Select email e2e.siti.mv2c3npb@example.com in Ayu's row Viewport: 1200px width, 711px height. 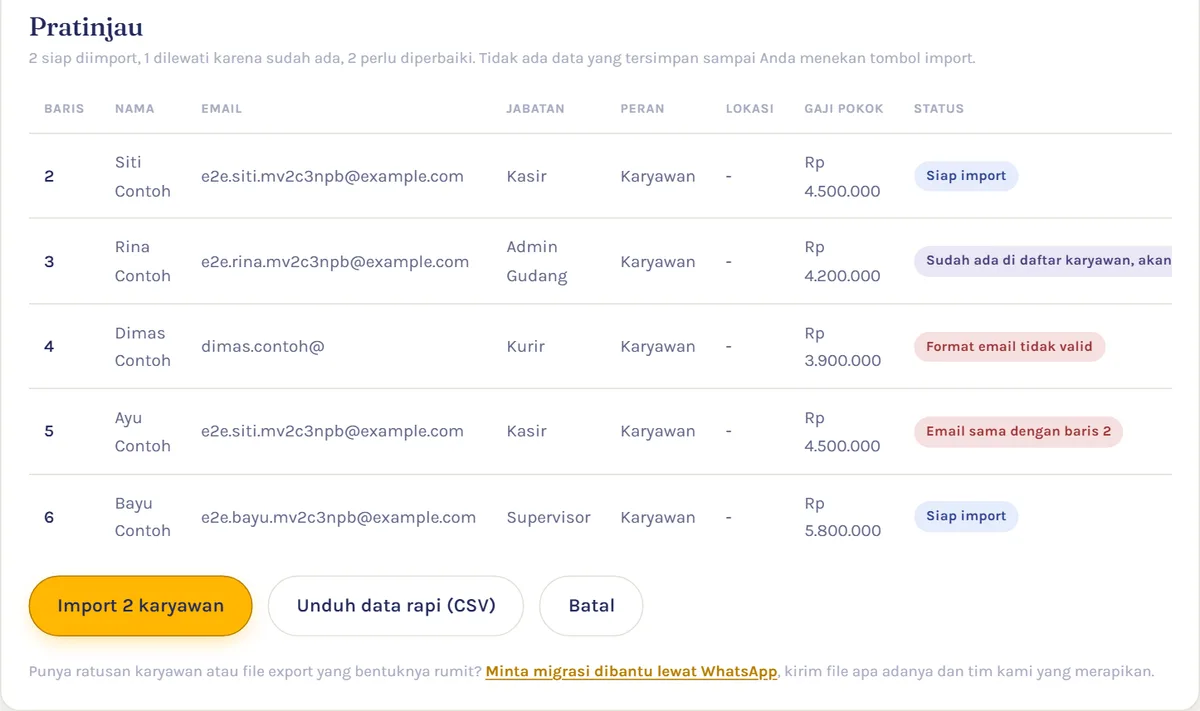(332, 432)
